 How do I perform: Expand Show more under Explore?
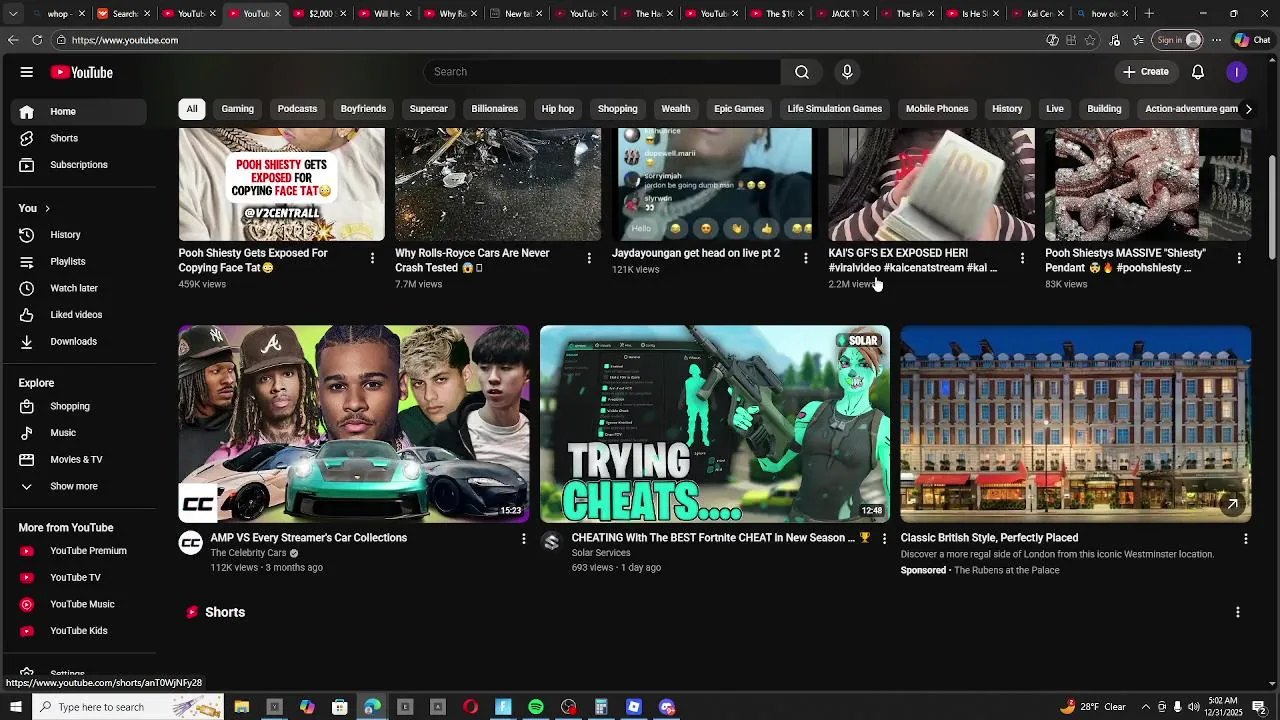coord(78,487)
